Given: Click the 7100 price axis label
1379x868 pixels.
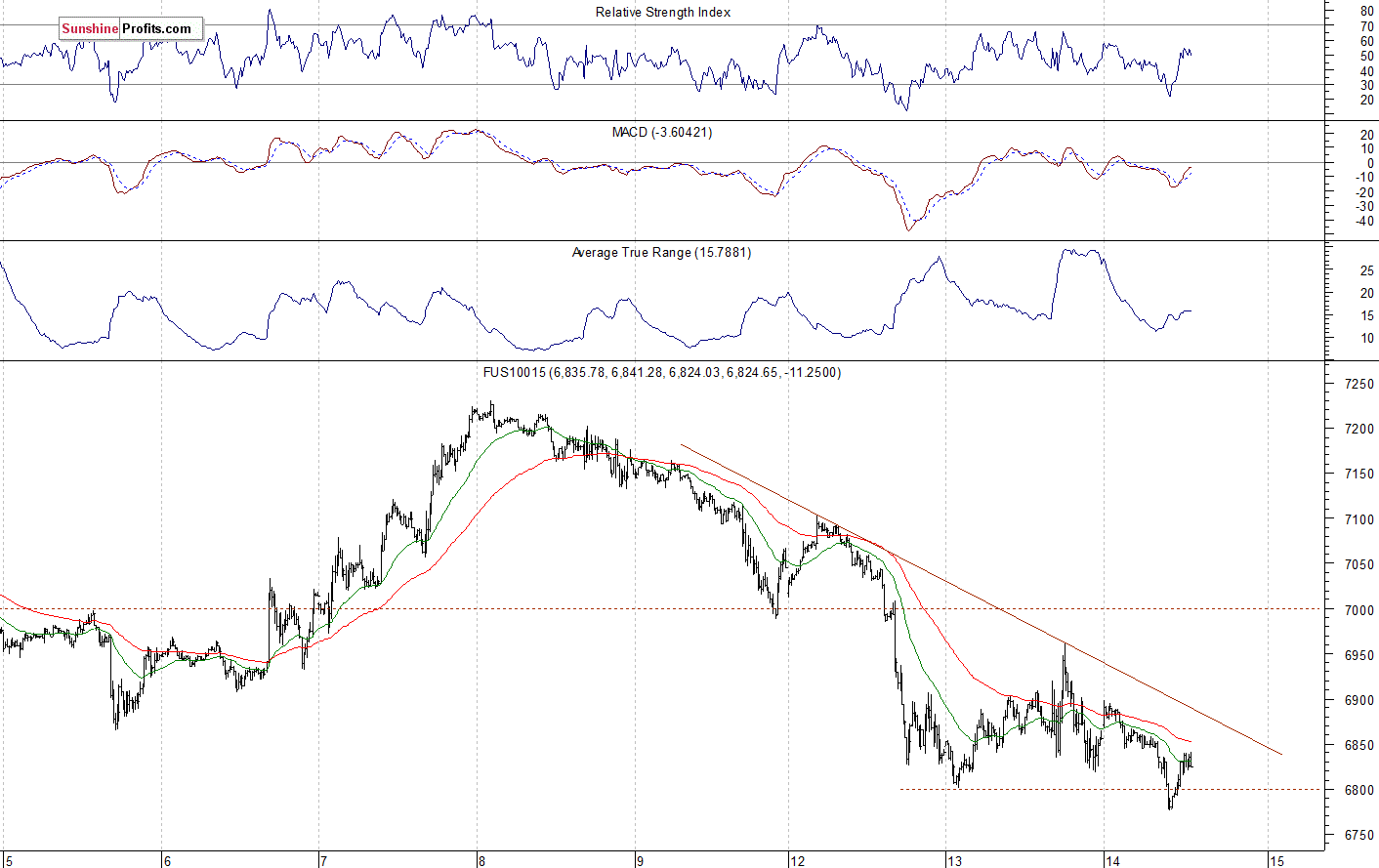Looking at the screenshot, I should pos(1359,519).
